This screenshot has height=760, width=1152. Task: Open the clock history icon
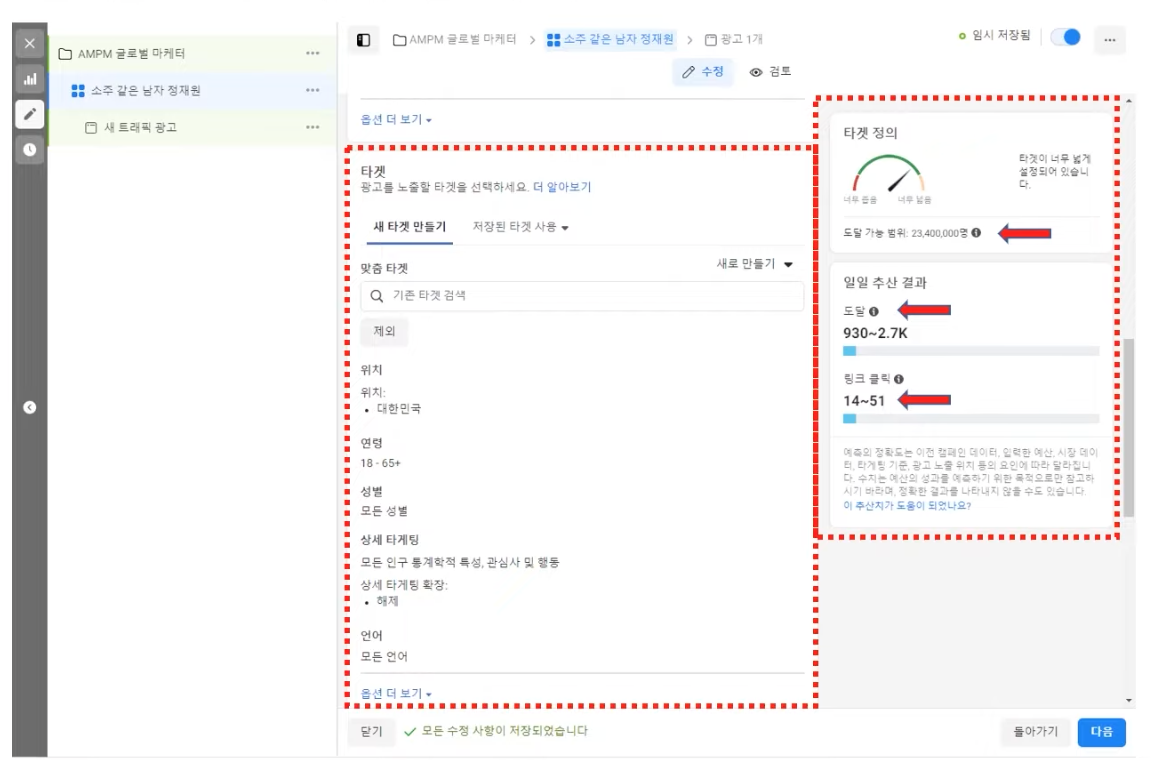click(29, 149)
